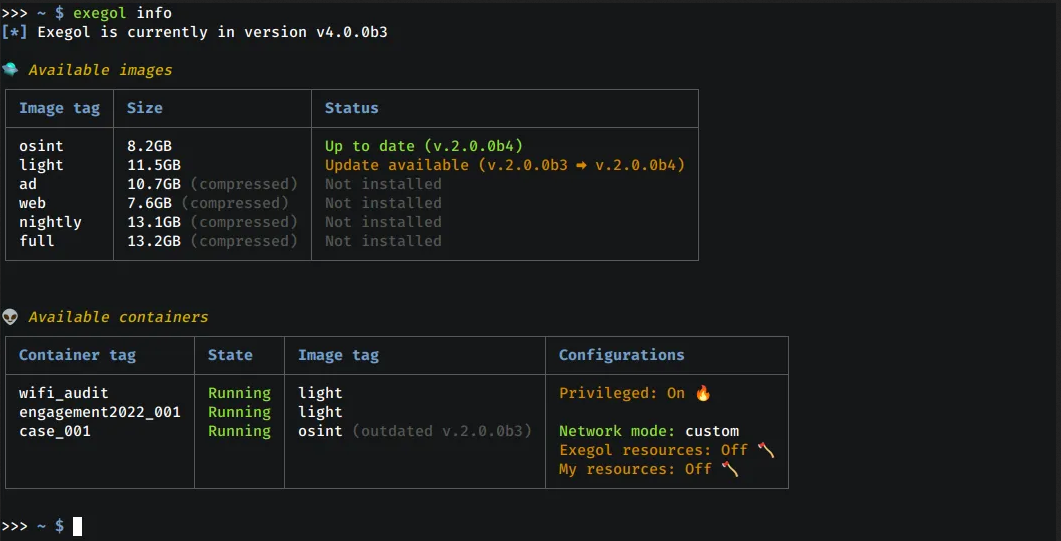1061x541 pixels.
Task: Select the 'light' tag in images table
Action: (x=41, y=165)
